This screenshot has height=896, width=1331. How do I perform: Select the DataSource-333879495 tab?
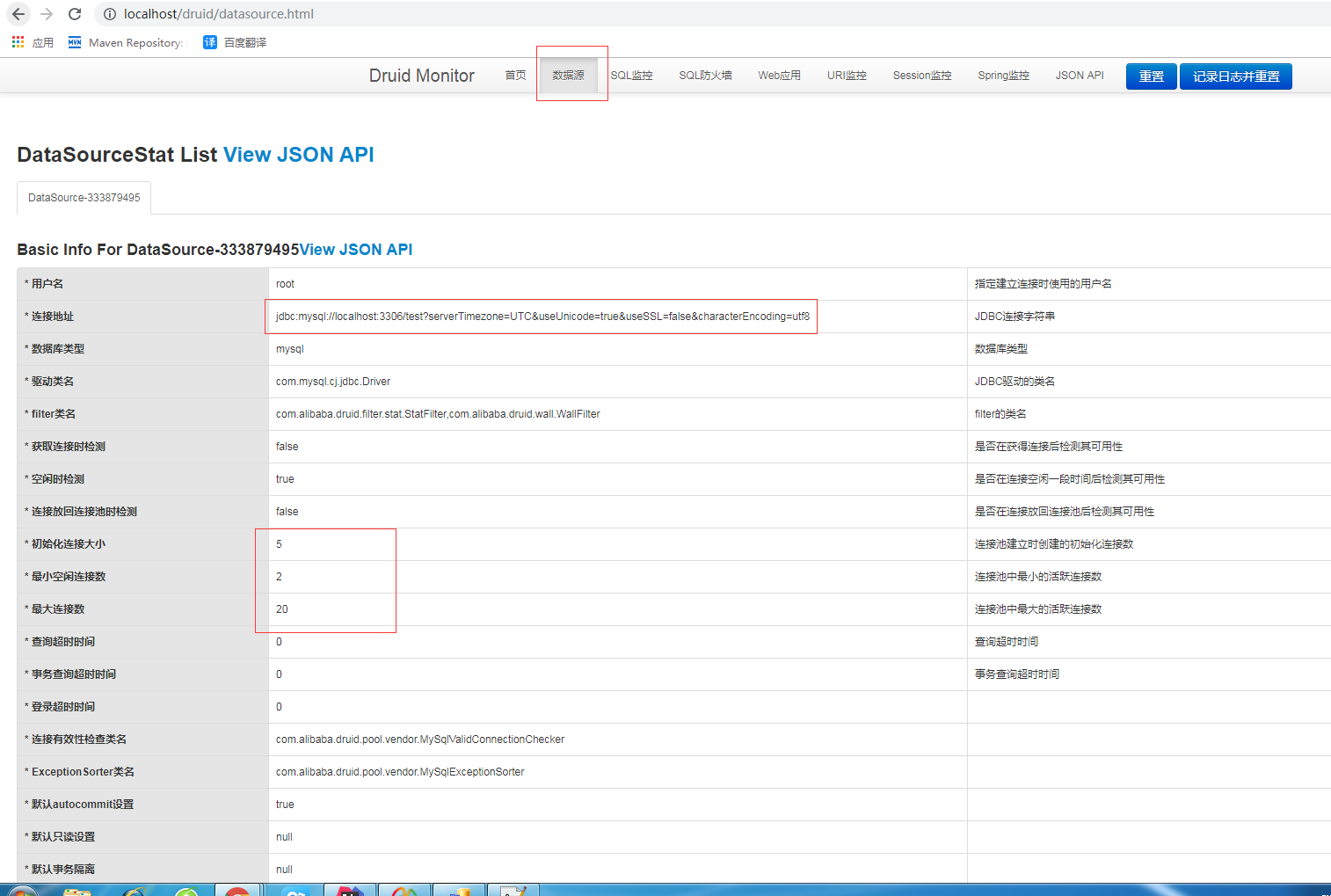point(84,197)
